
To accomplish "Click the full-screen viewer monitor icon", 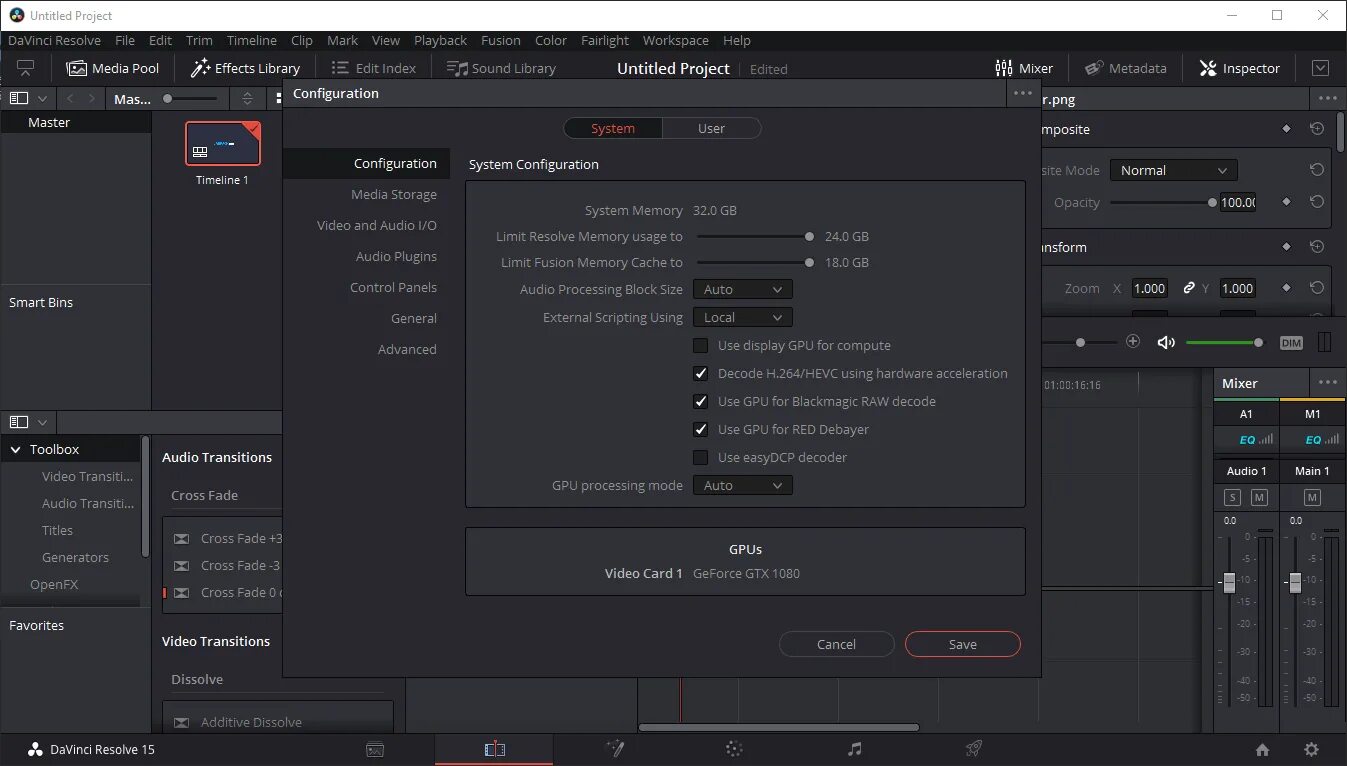I will pos(26,68).
